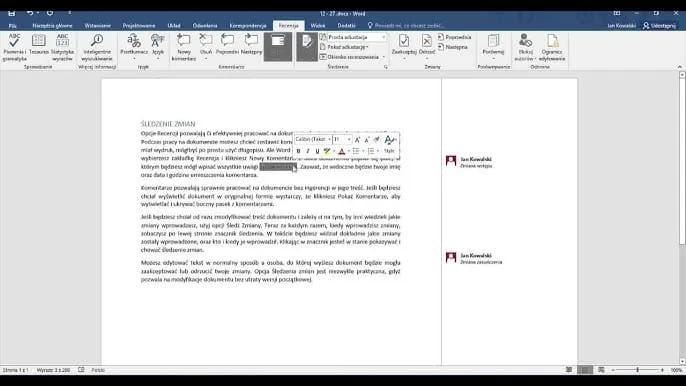The height and width of the screenshot is (386, 686).
Task: Toggle Italic in mini toolbar
Action: tap(308, 151)
